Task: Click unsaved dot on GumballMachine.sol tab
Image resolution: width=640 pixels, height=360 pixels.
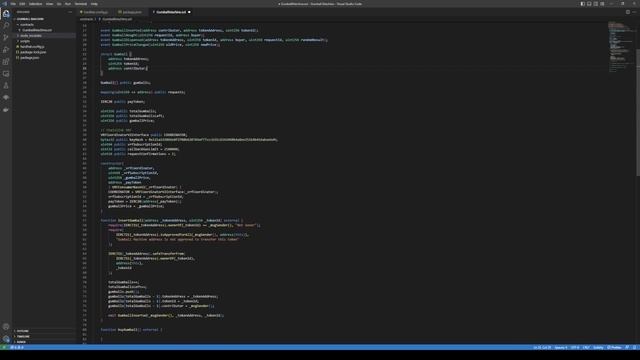Action: (189, 12)
